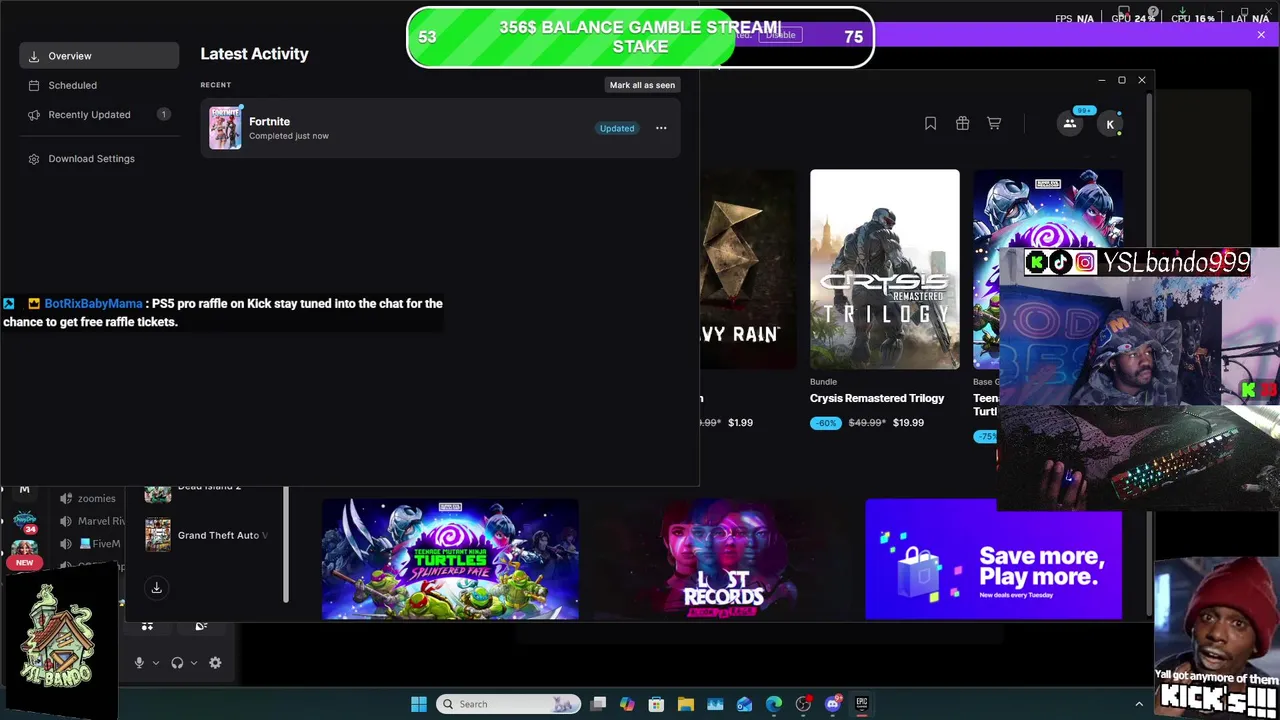Close the purple notification banner

pyautogui.click(x=1261, y=35)
